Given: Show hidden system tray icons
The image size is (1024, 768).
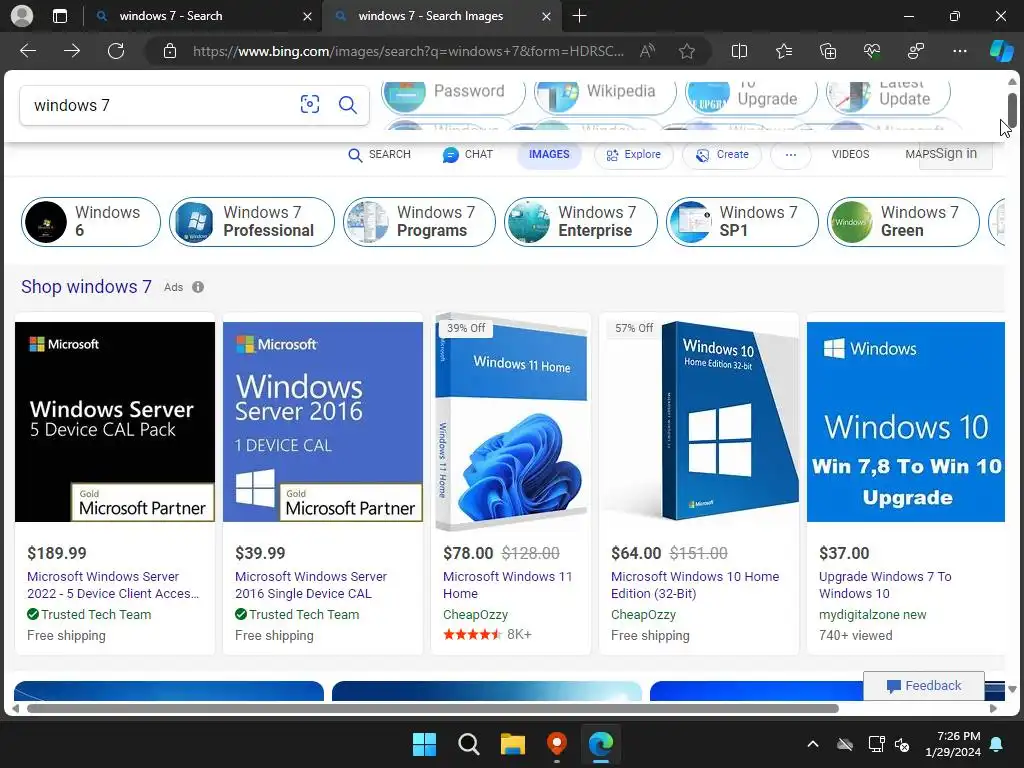Looking at the screenshot, I should pyautogui.click(x=813, y=744).
